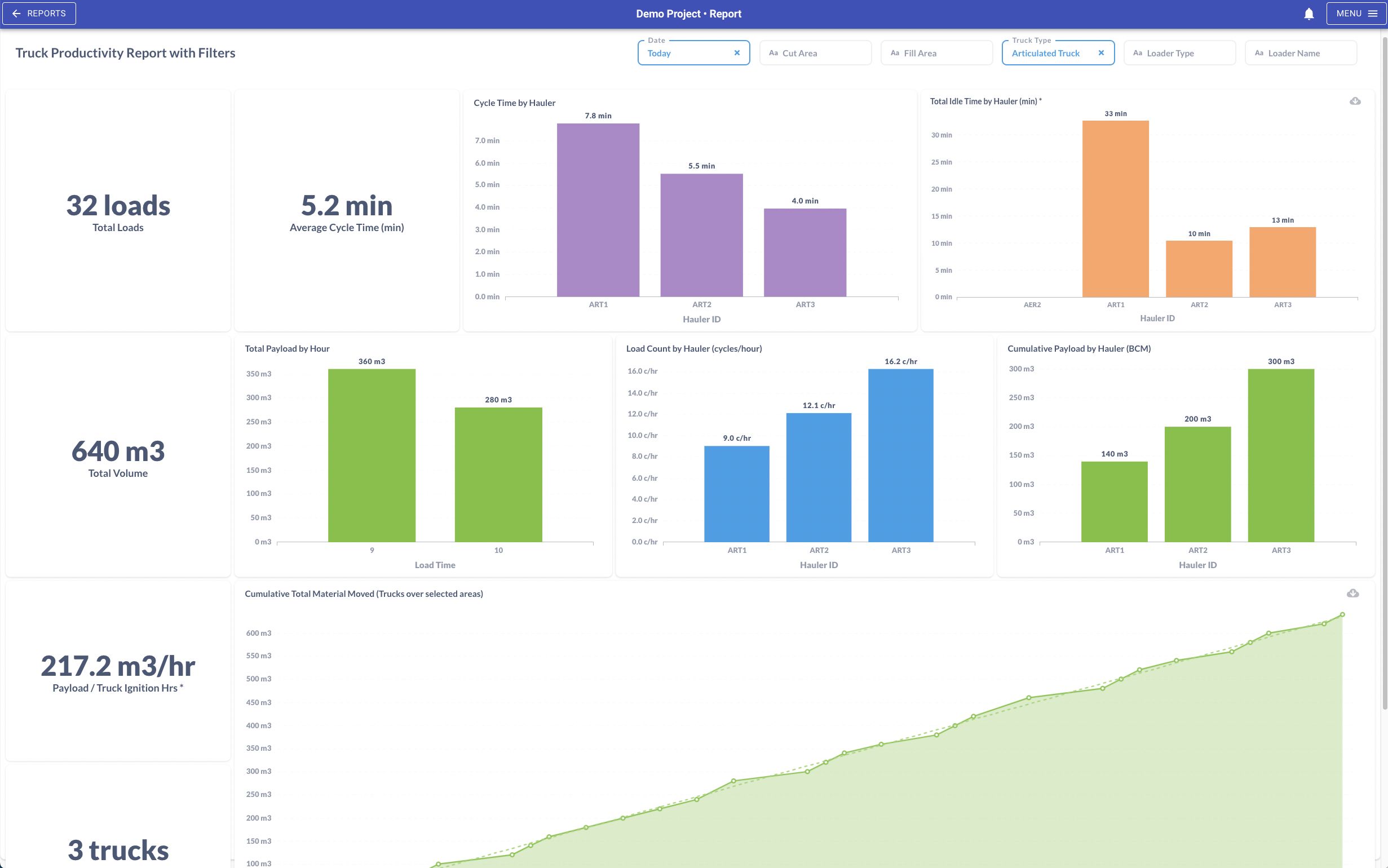Click the ART3 13 min idle bar
This screenshot has height=868, width=1388.
(x=1283, y=262)
